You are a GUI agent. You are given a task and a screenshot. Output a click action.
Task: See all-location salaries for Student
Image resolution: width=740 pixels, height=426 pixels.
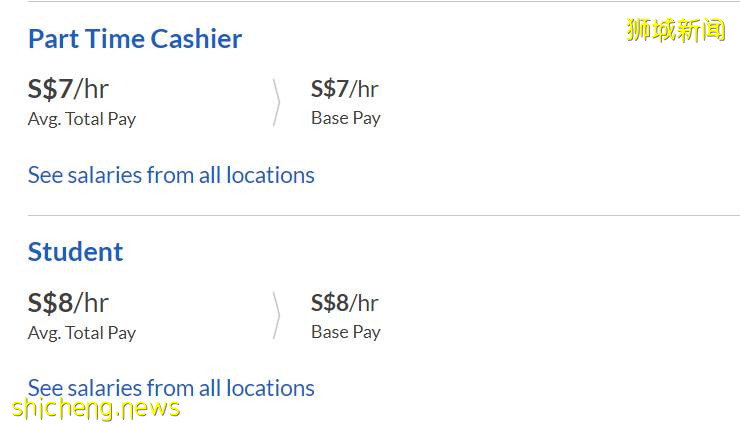pyautogui.click(x=171, y=388)
